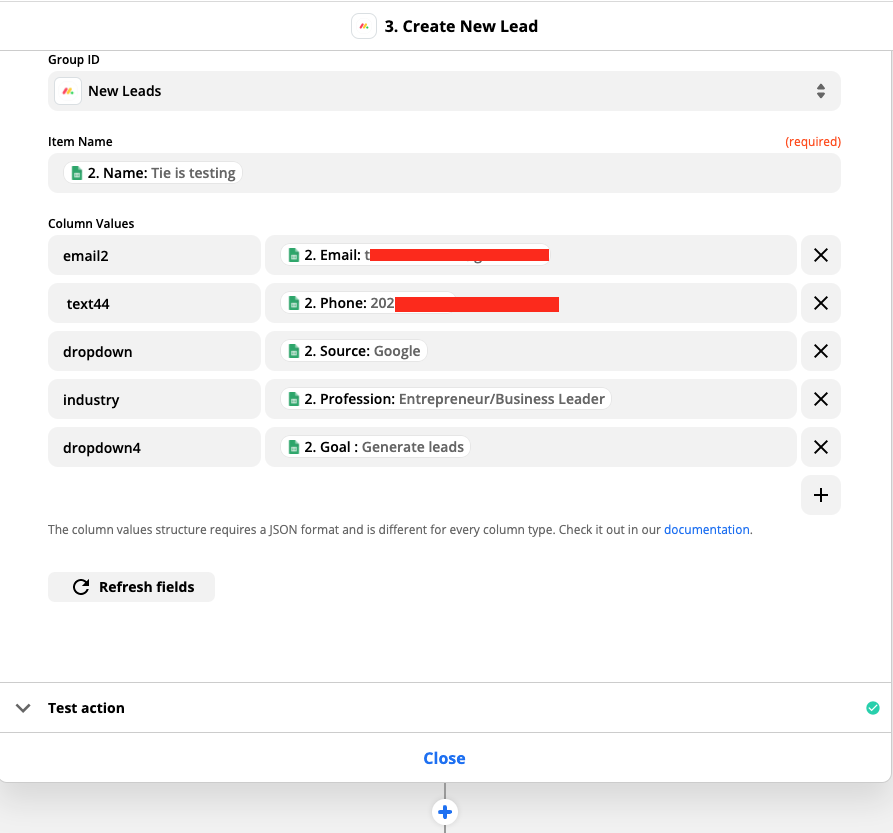This screenshot has height=833, width=893.
Task: Click the green Test action success checkmark
Action: 872,708
